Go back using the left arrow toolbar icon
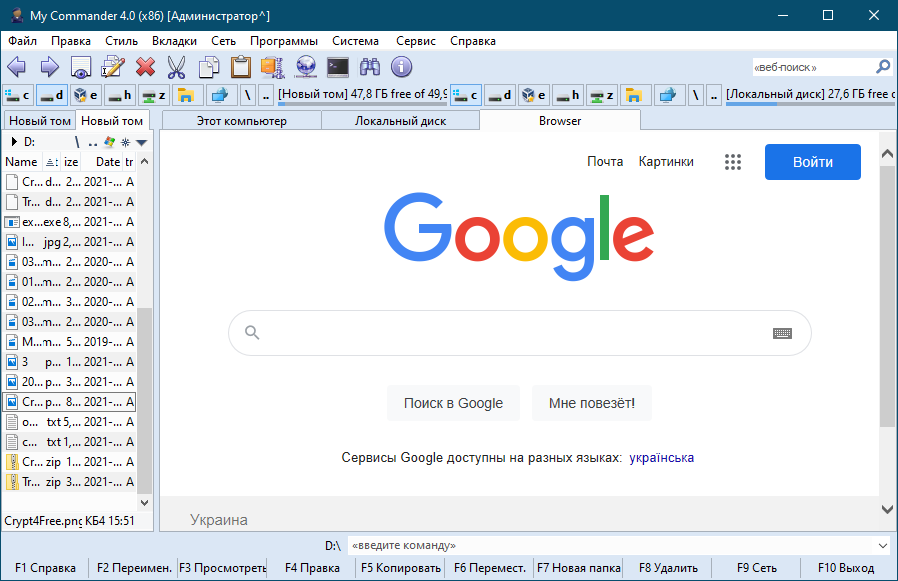 [17, 67]
